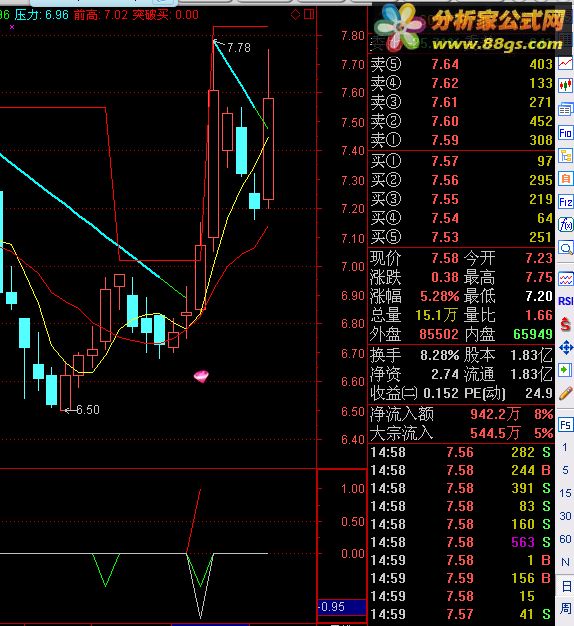
Task: Click the 内盘 value 65949
Action: (533, 334)
